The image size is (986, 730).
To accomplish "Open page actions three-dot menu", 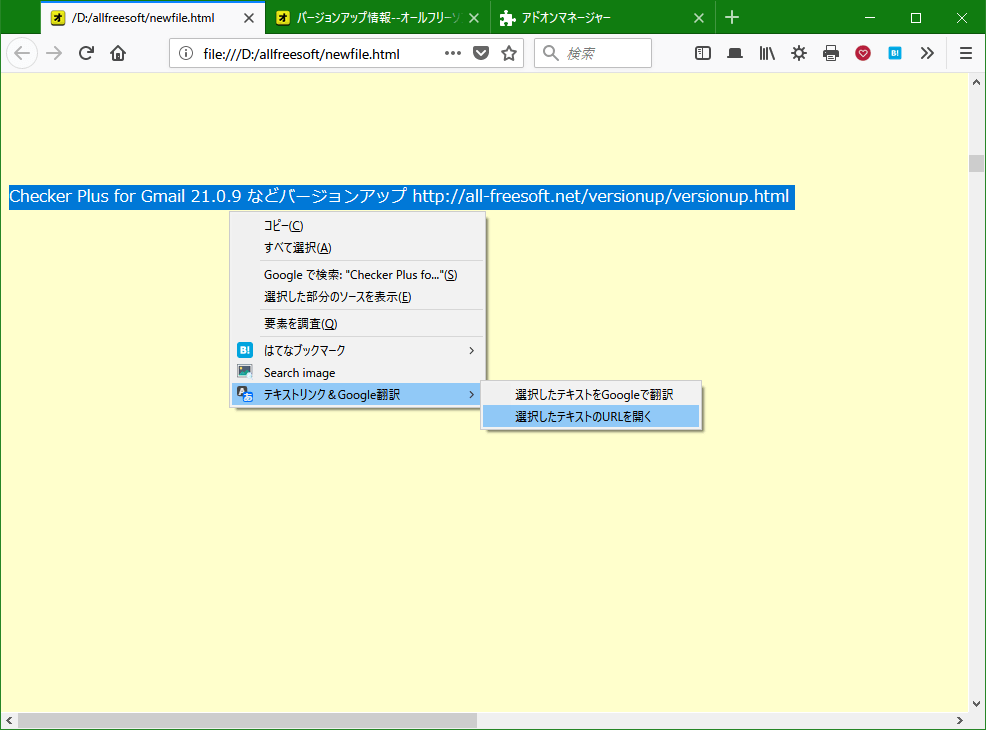I will (x=453, y=53).
